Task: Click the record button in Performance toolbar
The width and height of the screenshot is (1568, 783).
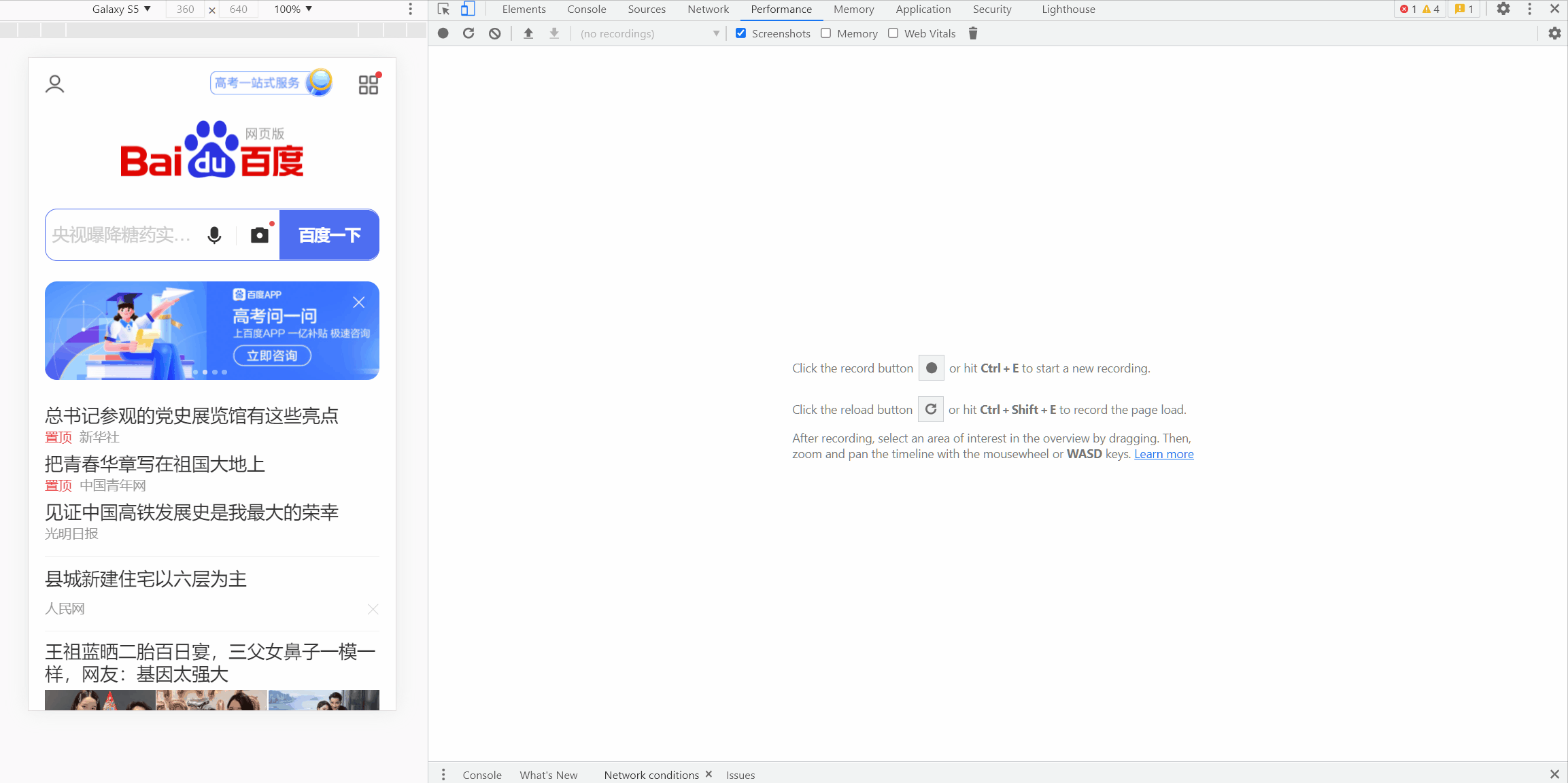Action: (x=443, y=33)
